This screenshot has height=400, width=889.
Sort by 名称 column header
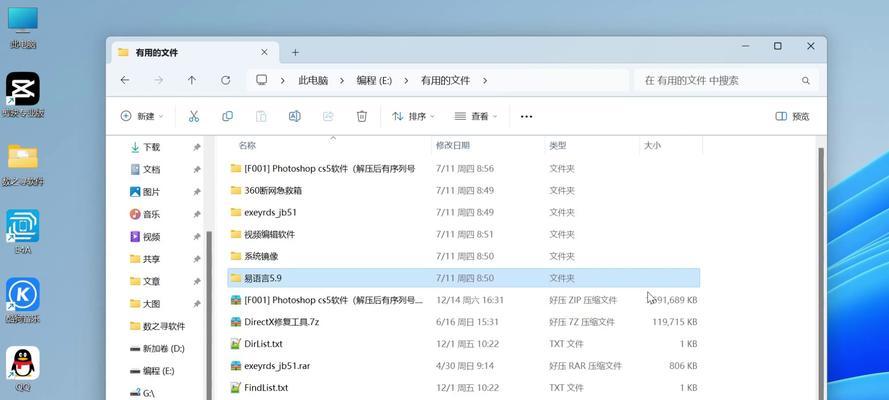click(247, 146)
